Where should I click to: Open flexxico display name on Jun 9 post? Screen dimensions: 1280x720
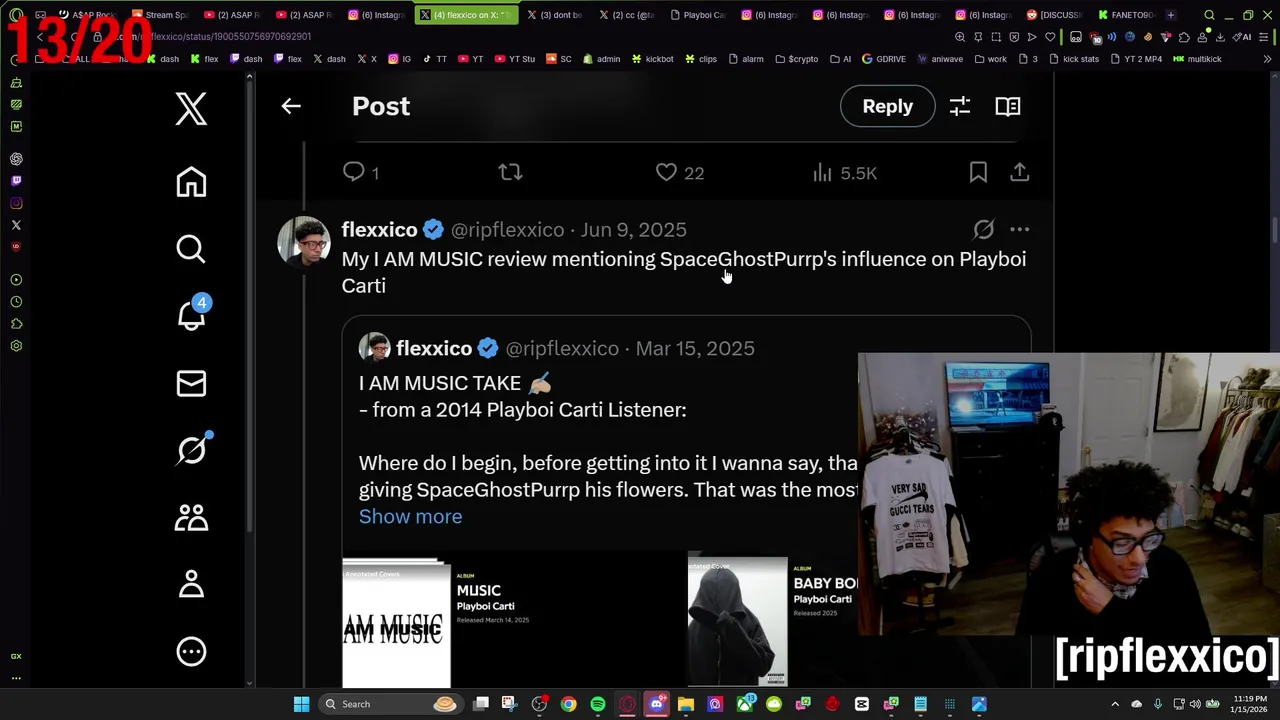click(379, 230)
